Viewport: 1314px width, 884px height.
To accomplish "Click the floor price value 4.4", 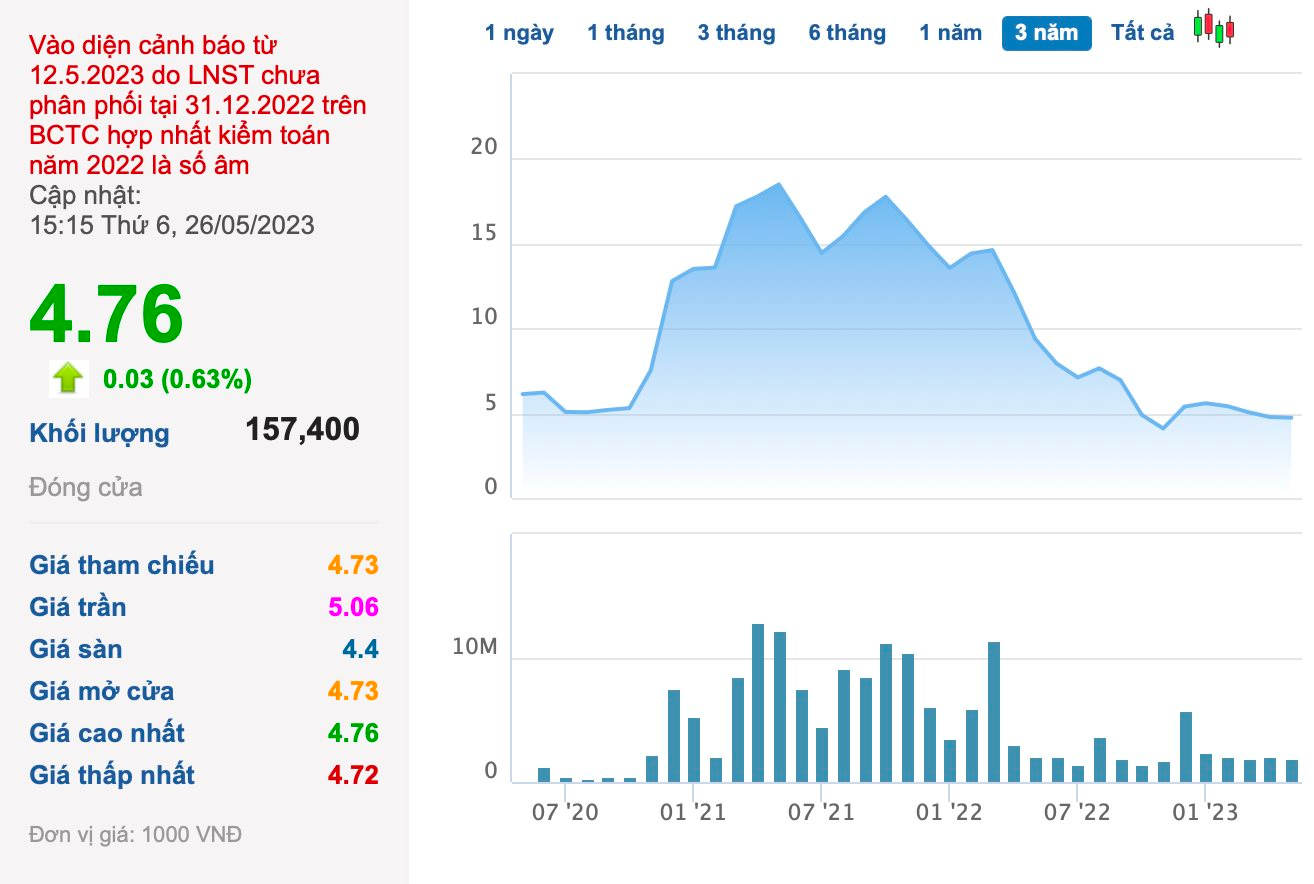I will 361,649.
